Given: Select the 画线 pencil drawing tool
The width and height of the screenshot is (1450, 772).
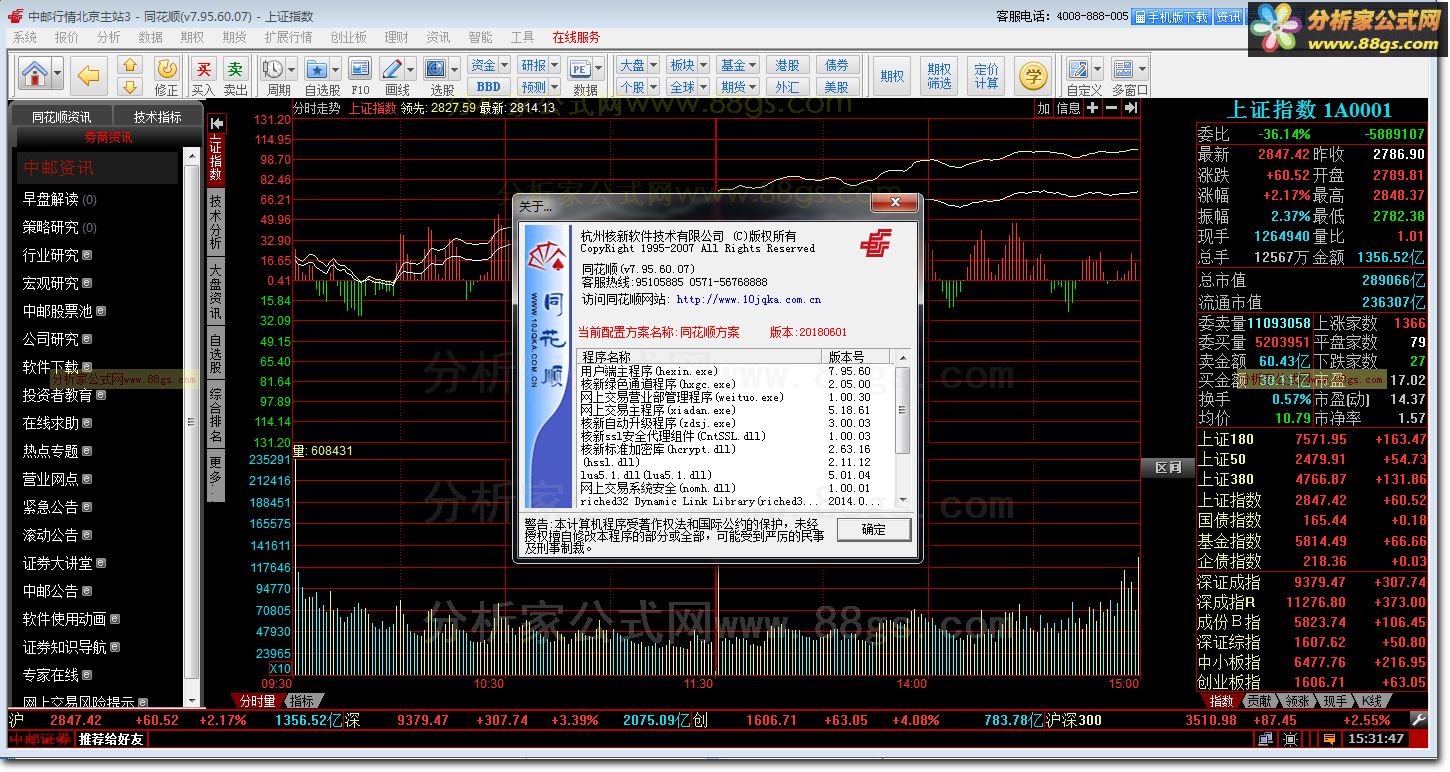Looking at the screenshot, I should coord(392,68).
